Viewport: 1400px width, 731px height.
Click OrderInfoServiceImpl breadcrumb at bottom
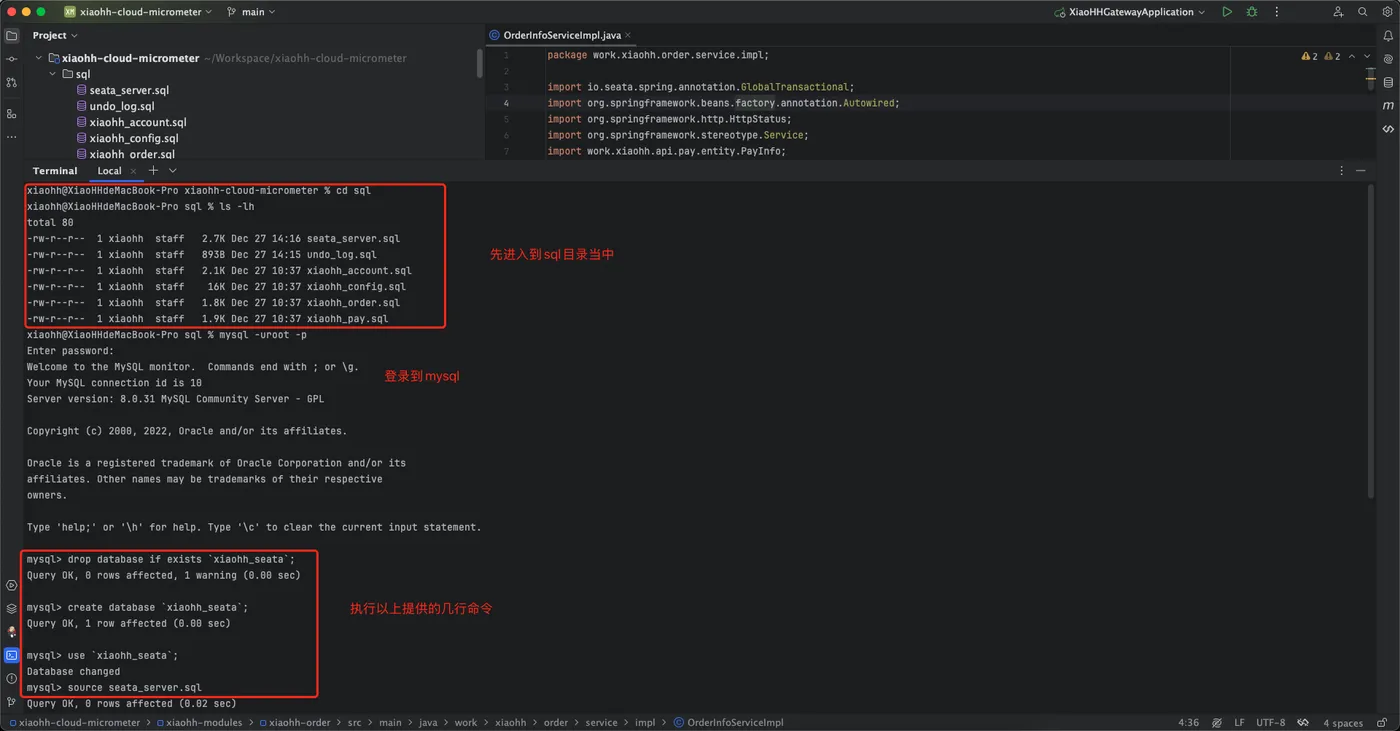729,722
